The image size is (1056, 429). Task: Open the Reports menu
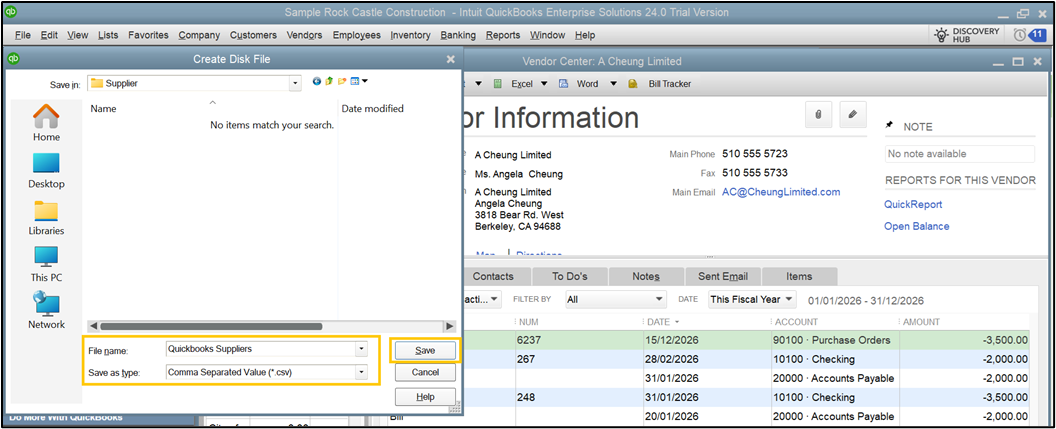(x=502, y=35)
